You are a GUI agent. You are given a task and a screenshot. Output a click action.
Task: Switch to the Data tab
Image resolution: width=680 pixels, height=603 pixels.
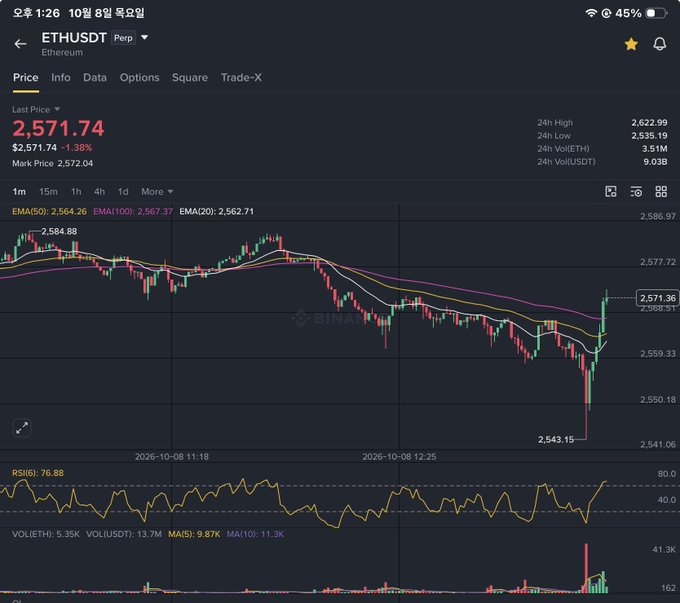point(95,78)
